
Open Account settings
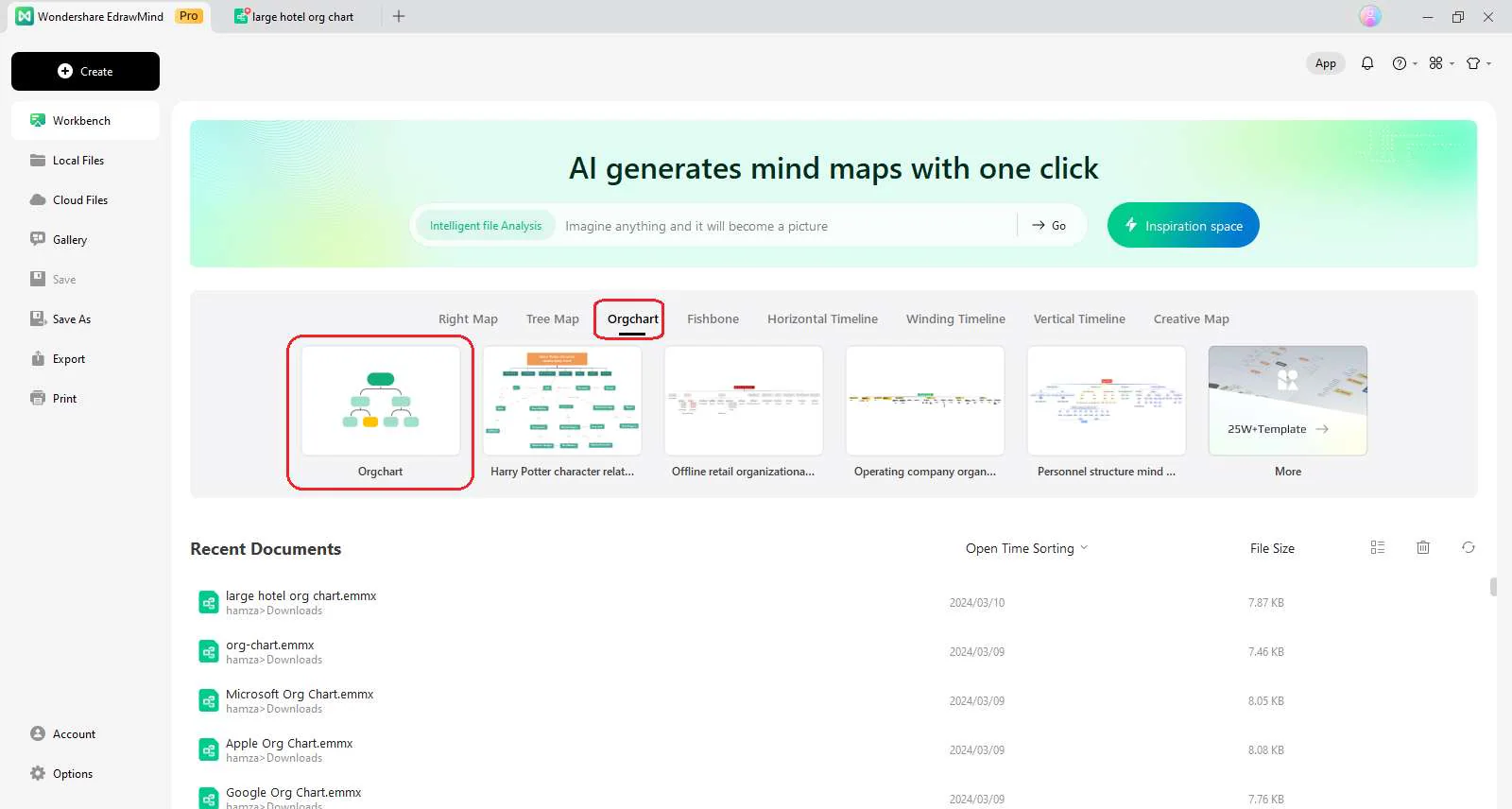85,734
